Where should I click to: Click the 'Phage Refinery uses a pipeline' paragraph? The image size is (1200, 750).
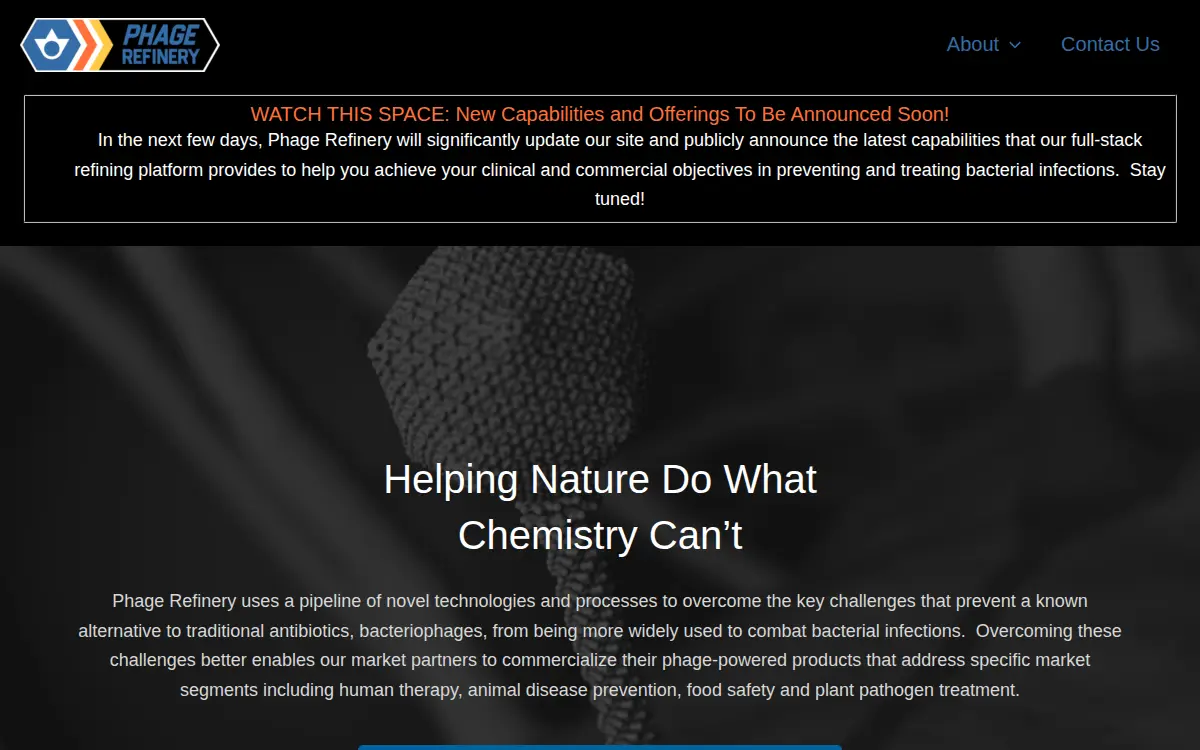click(x=600, y=646)
